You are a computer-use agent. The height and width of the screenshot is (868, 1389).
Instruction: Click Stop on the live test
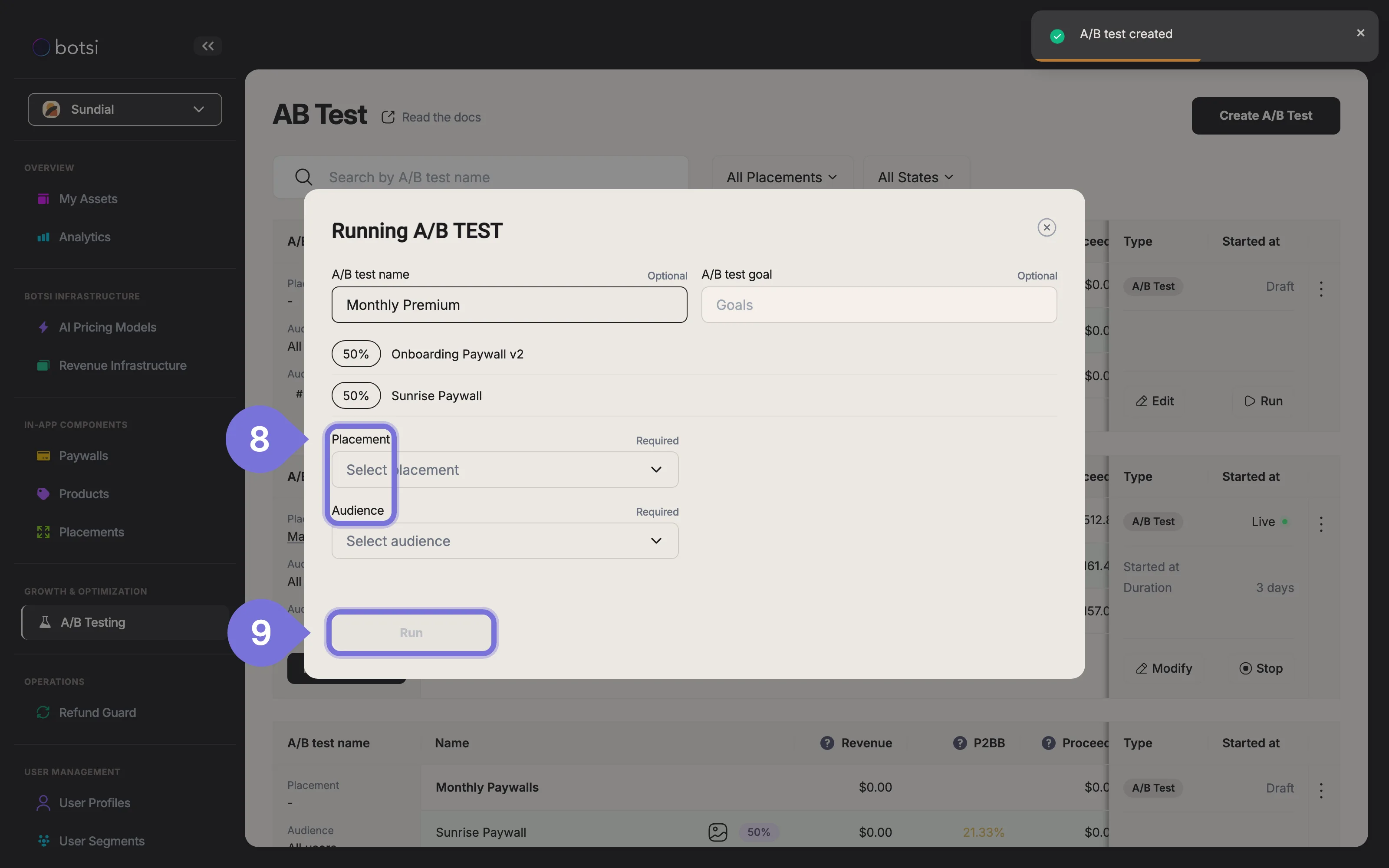(1261, 668)
